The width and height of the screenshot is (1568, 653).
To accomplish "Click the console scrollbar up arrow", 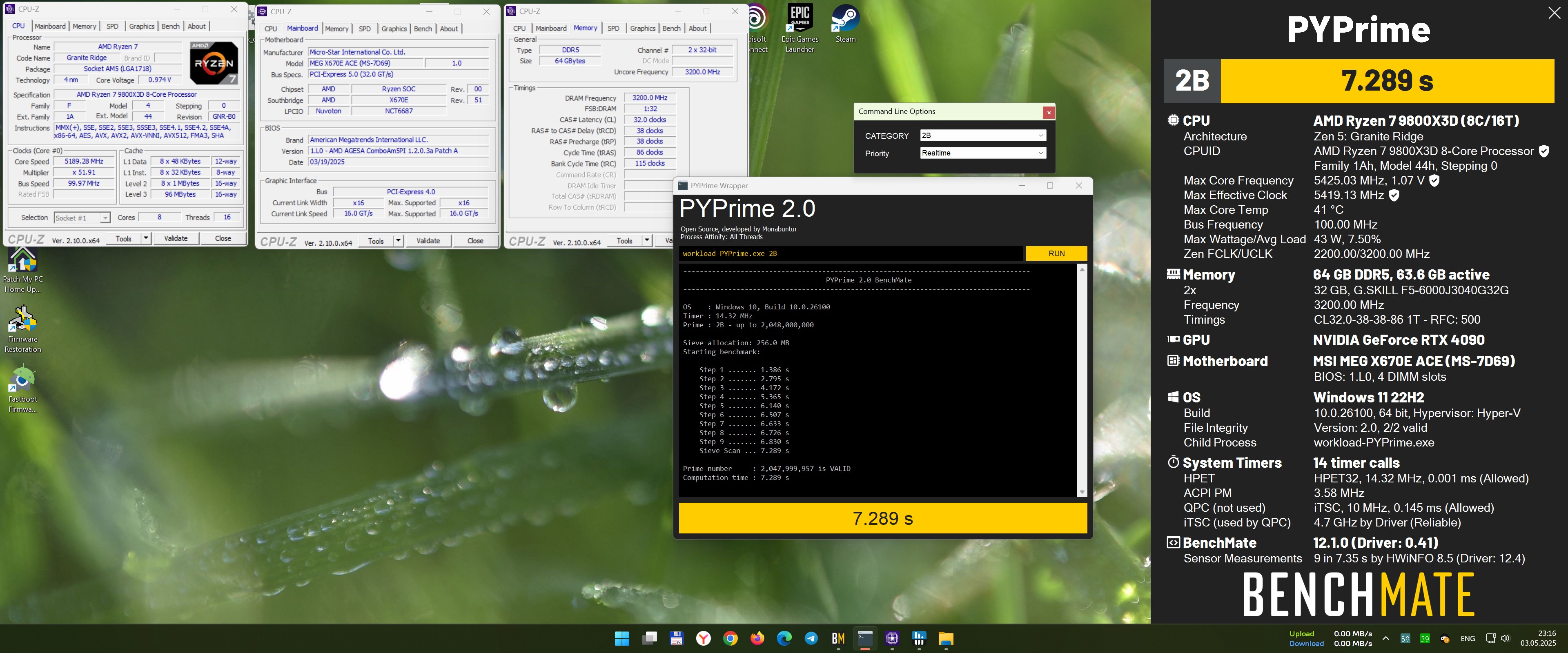I will click(x=1082, y=269).
